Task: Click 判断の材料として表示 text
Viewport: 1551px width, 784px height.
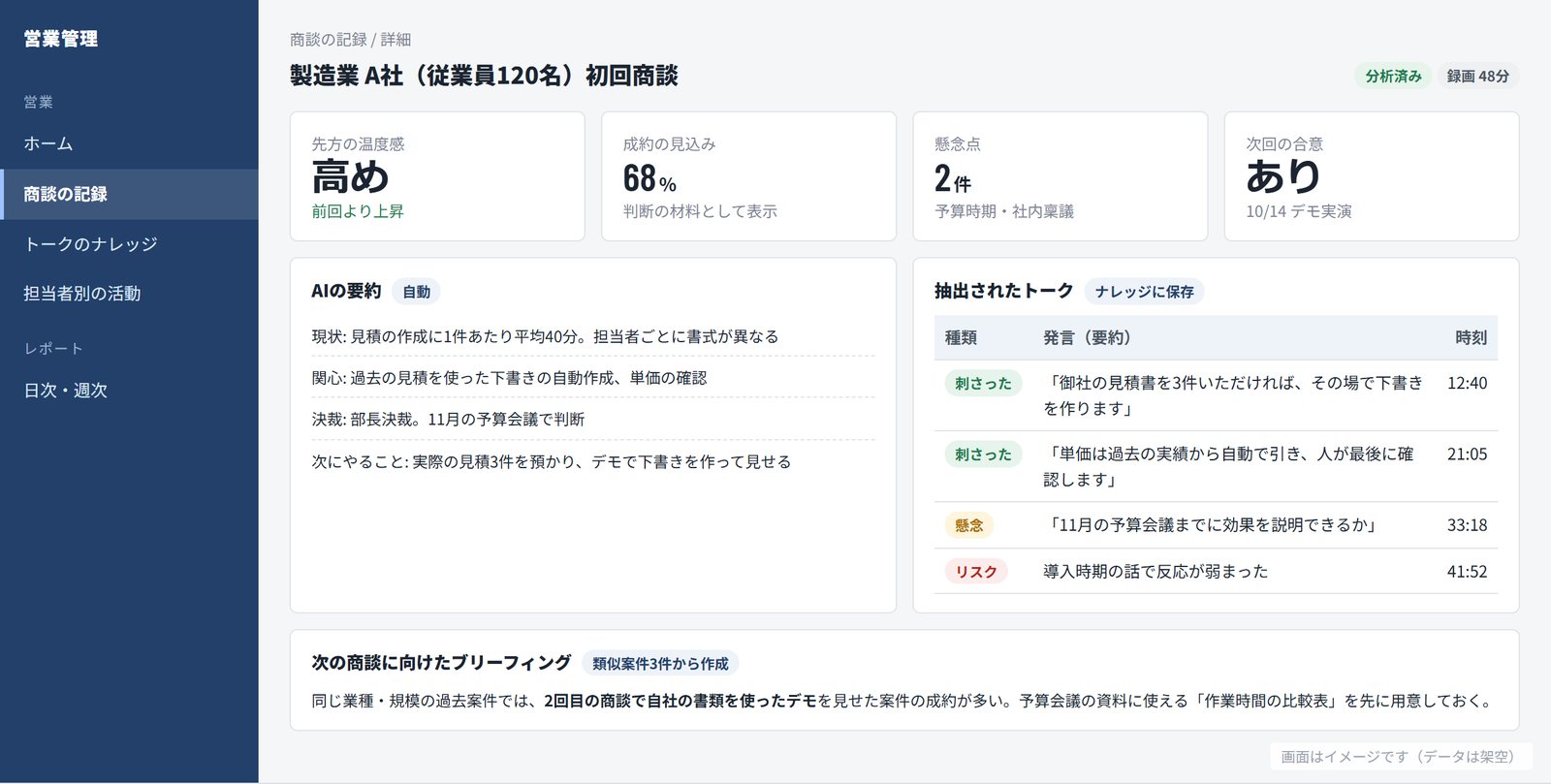Action: coord(700,211)
